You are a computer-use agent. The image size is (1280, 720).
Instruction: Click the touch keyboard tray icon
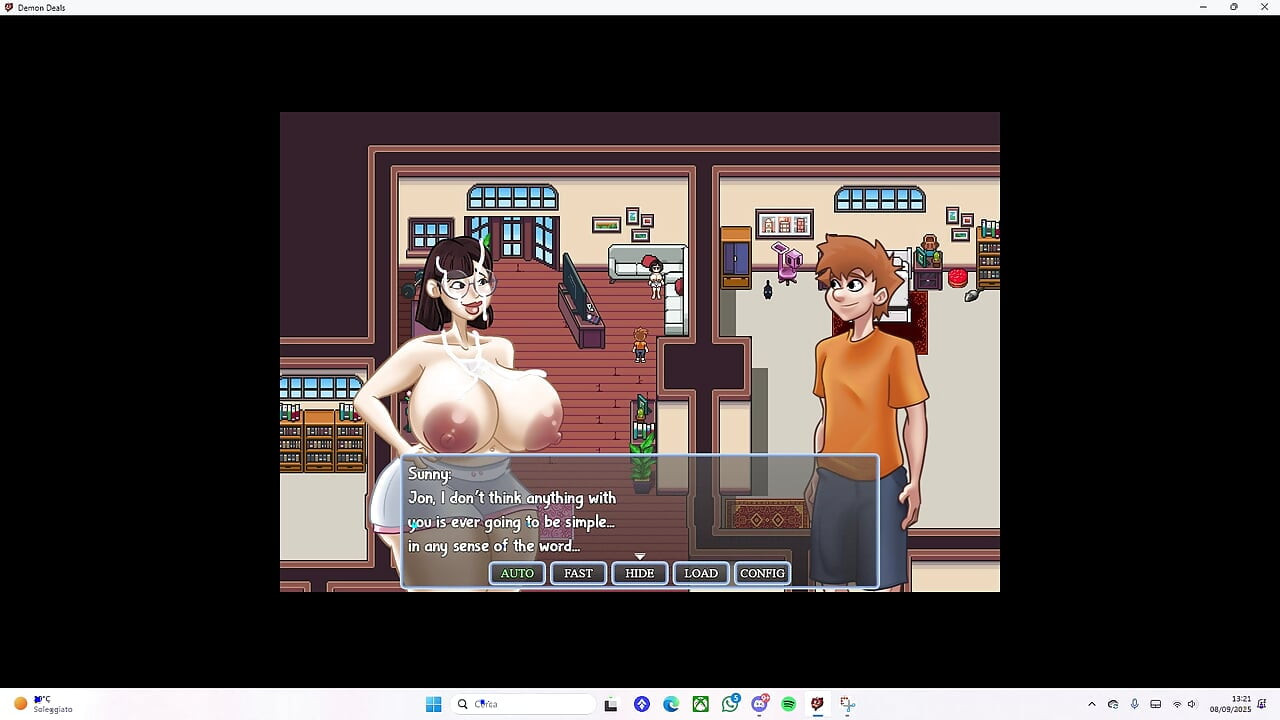(1155, 704)
